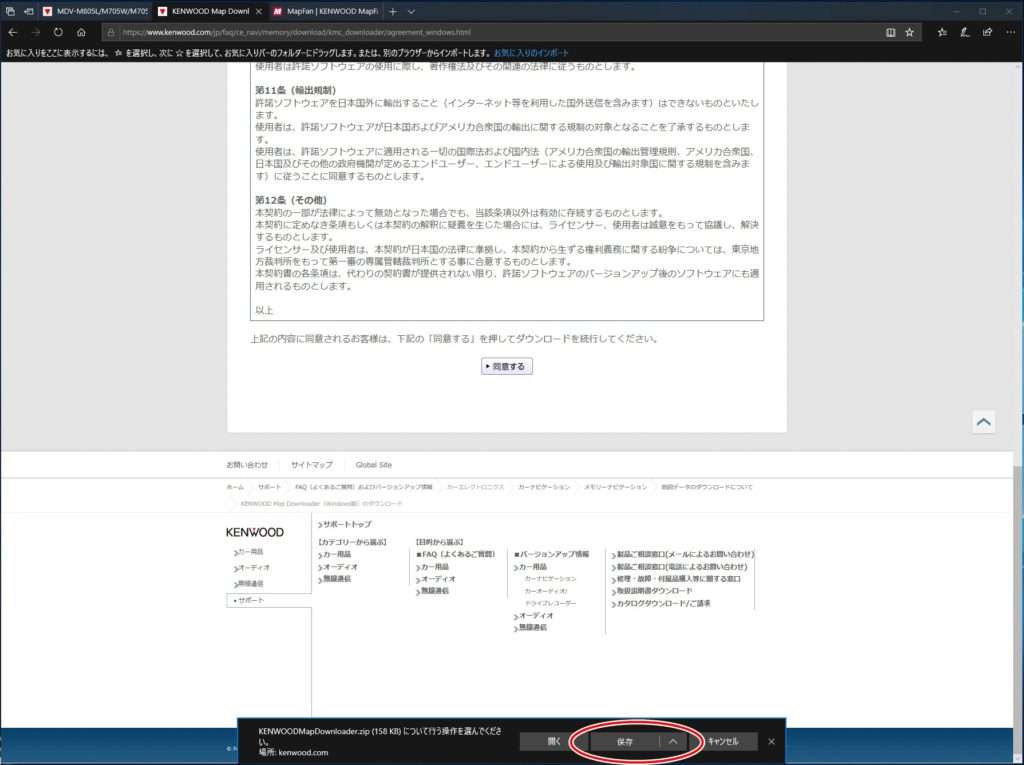Switch to the MDV-M805L tab
The width and height of the screenshot is (1024, 765).
pyautogui.click(x=95, y=11)
